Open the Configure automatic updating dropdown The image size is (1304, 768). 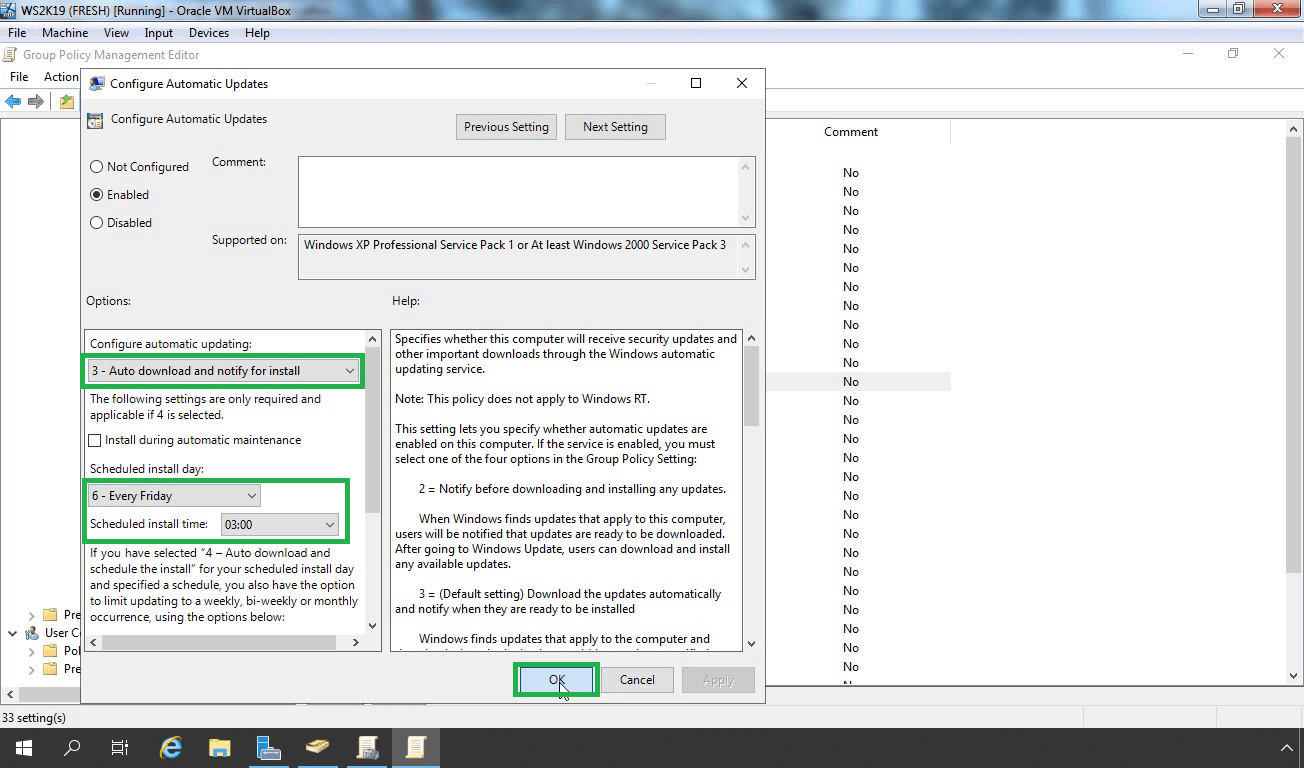coord(224,371)
